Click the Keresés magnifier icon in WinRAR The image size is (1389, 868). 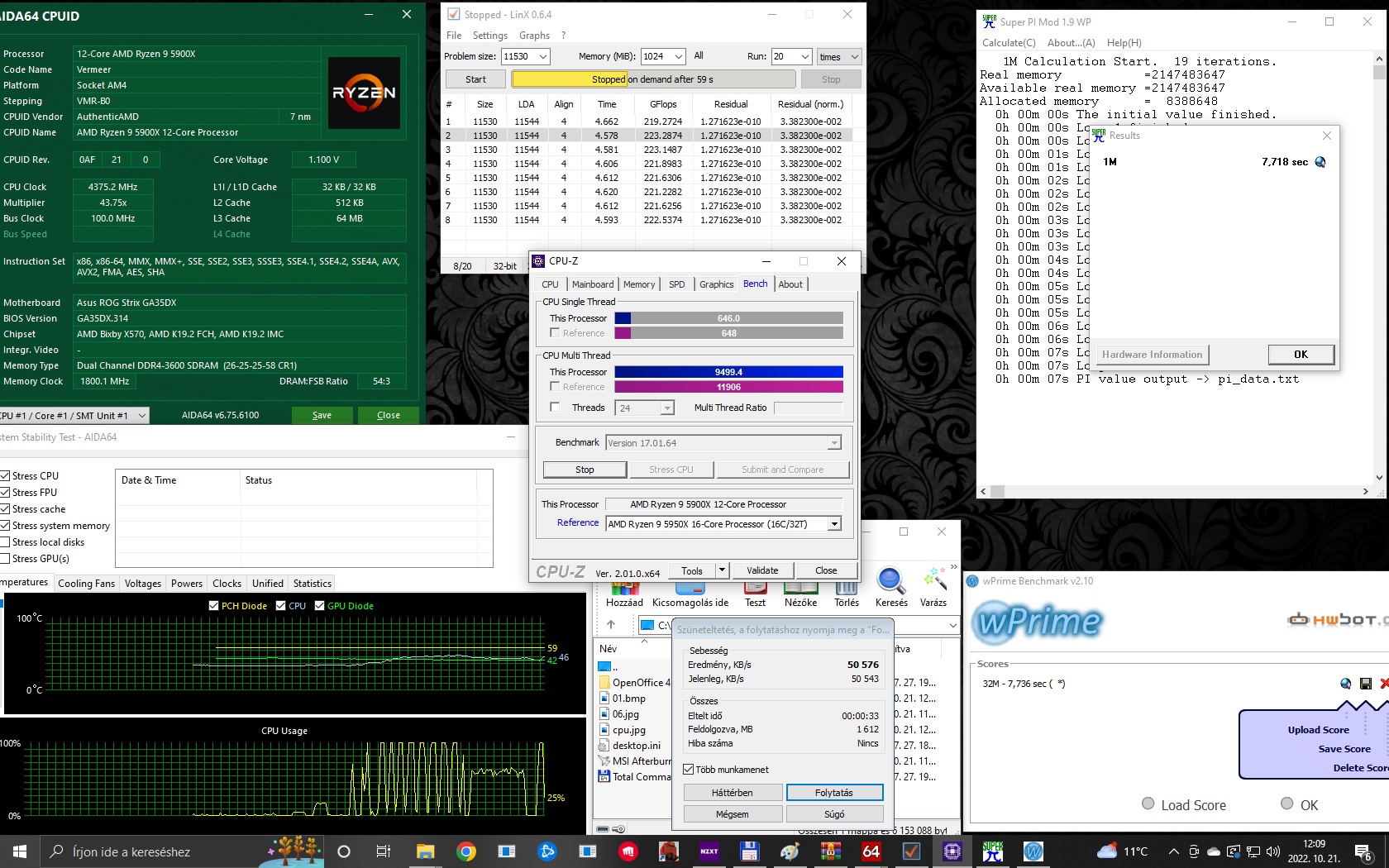(x=890, y=581)
